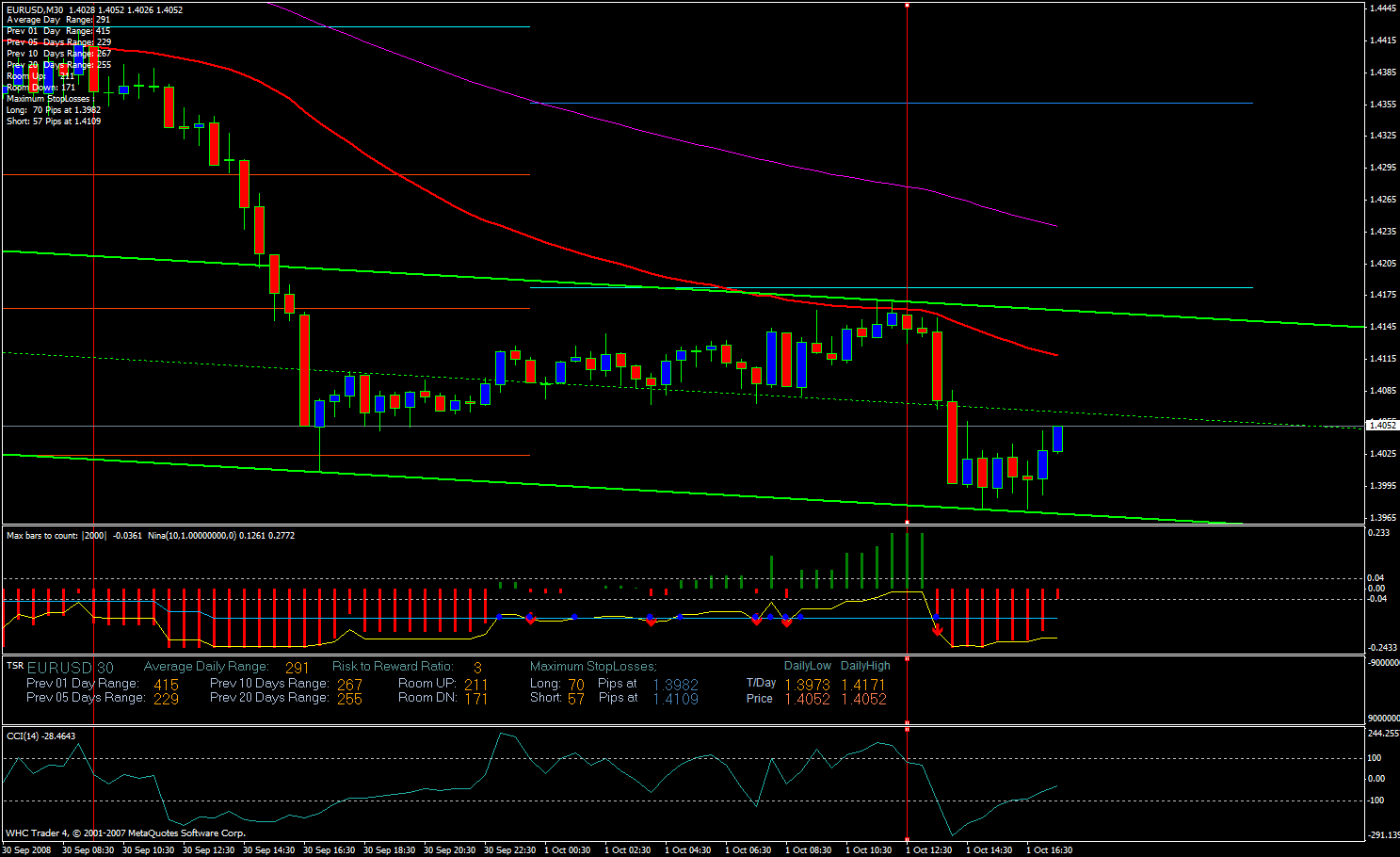Click the right end of magenta moving average
This screenshot has height=857, width=1400.
1055,226
